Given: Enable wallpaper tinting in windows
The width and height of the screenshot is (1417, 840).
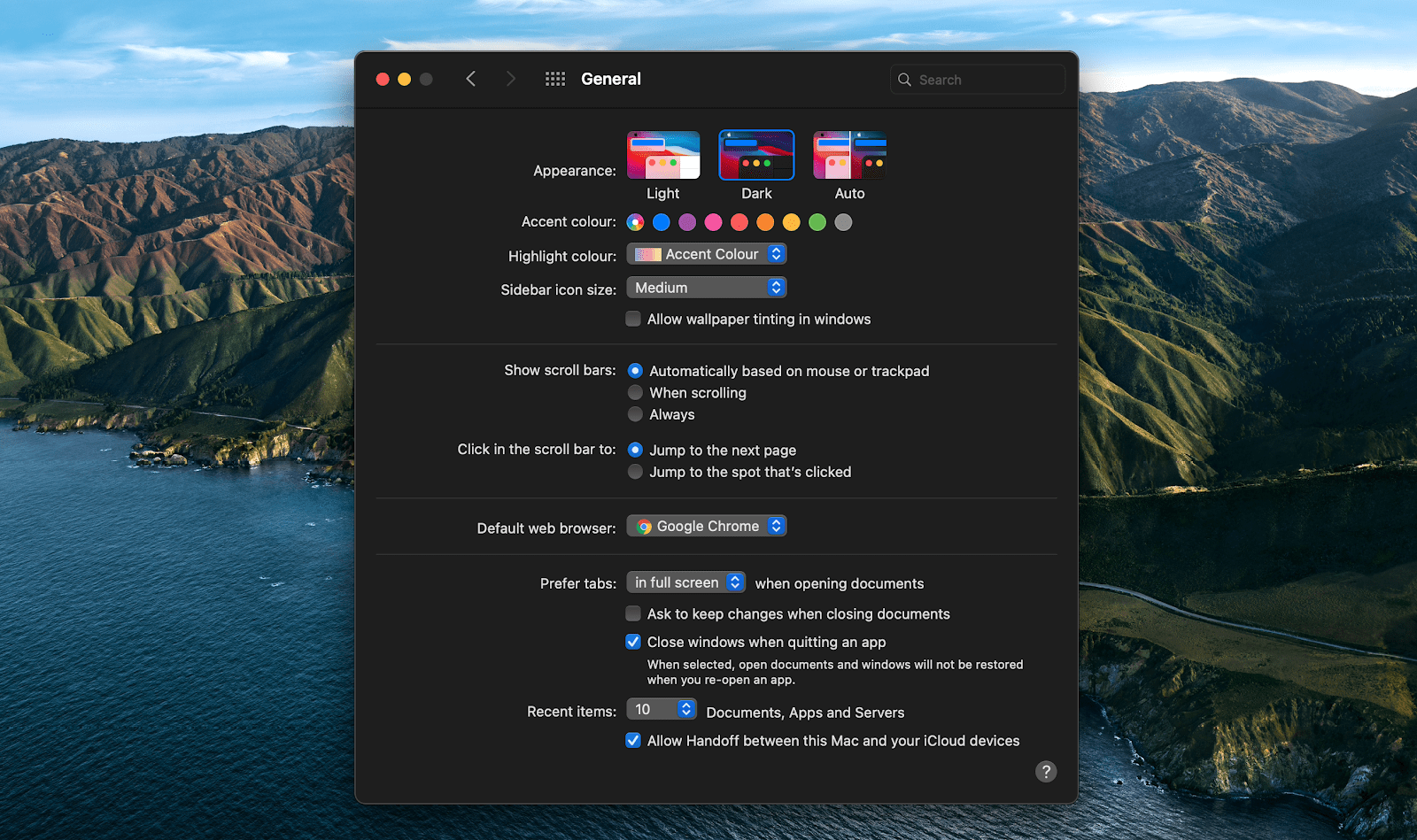Looking at the screenshot, I should click(x=633, y=319).
